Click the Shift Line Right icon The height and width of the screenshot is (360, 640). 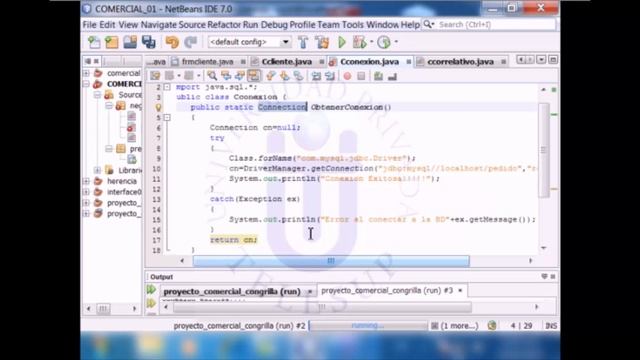330,76
